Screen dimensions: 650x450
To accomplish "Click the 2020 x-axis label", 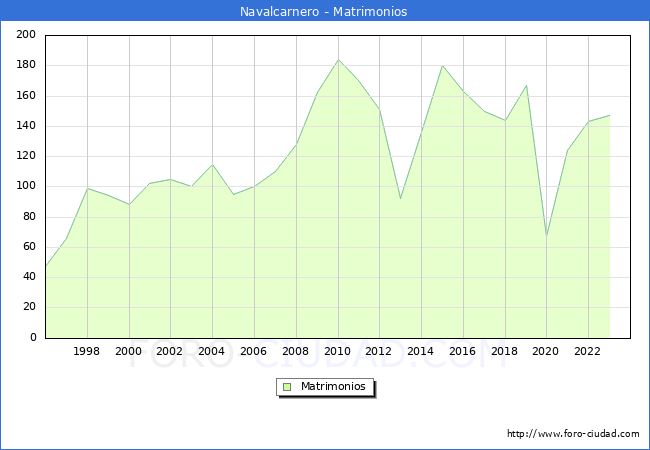I will pyautogui.click(x=545, y=351).
